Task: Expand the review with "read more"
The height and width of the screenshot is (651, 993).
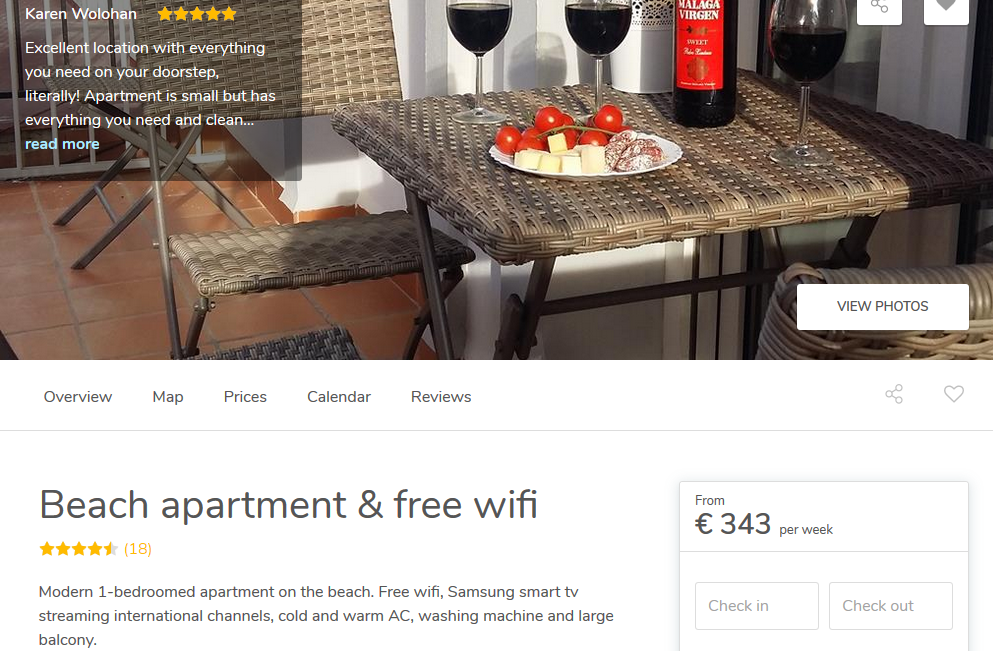Action: click(x=62, y=144)
